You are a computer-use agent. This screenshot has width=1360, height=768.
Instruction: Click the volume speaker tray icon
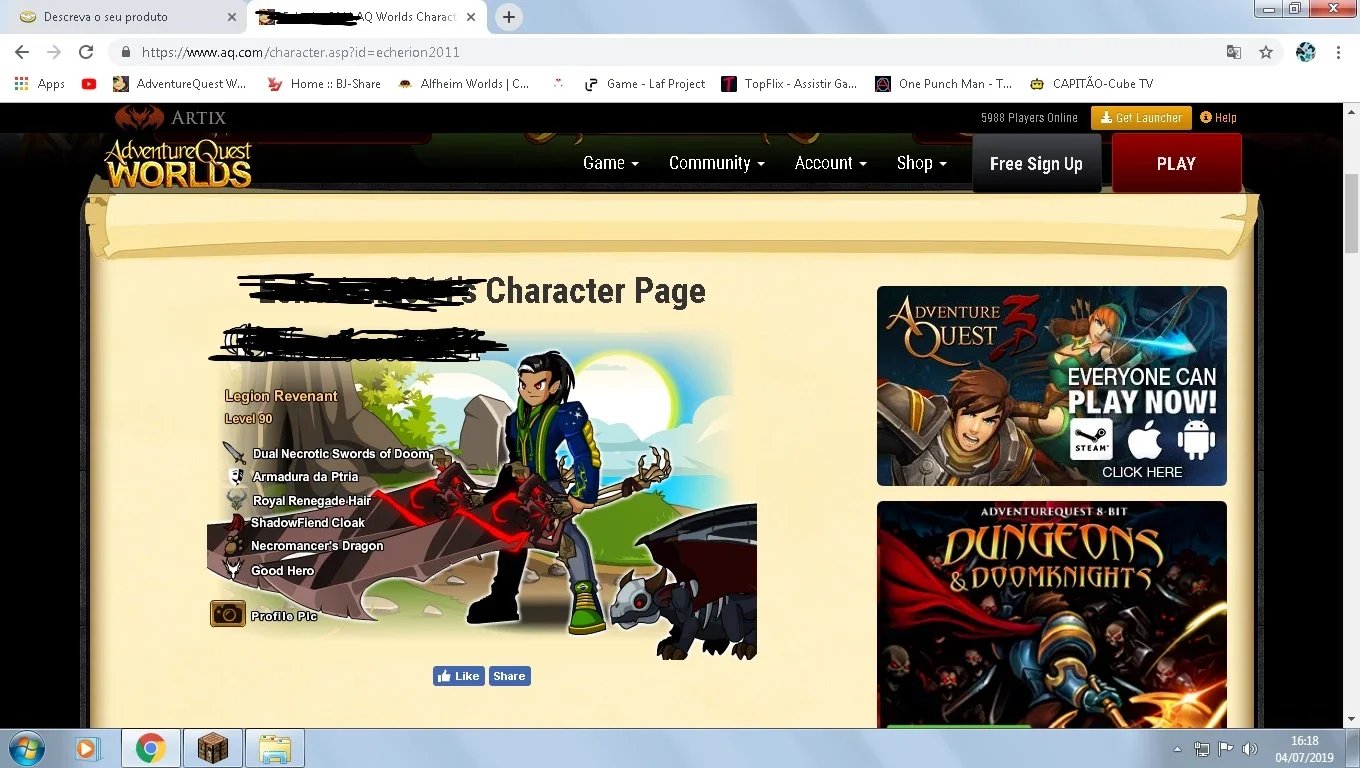click(1250, 749)
